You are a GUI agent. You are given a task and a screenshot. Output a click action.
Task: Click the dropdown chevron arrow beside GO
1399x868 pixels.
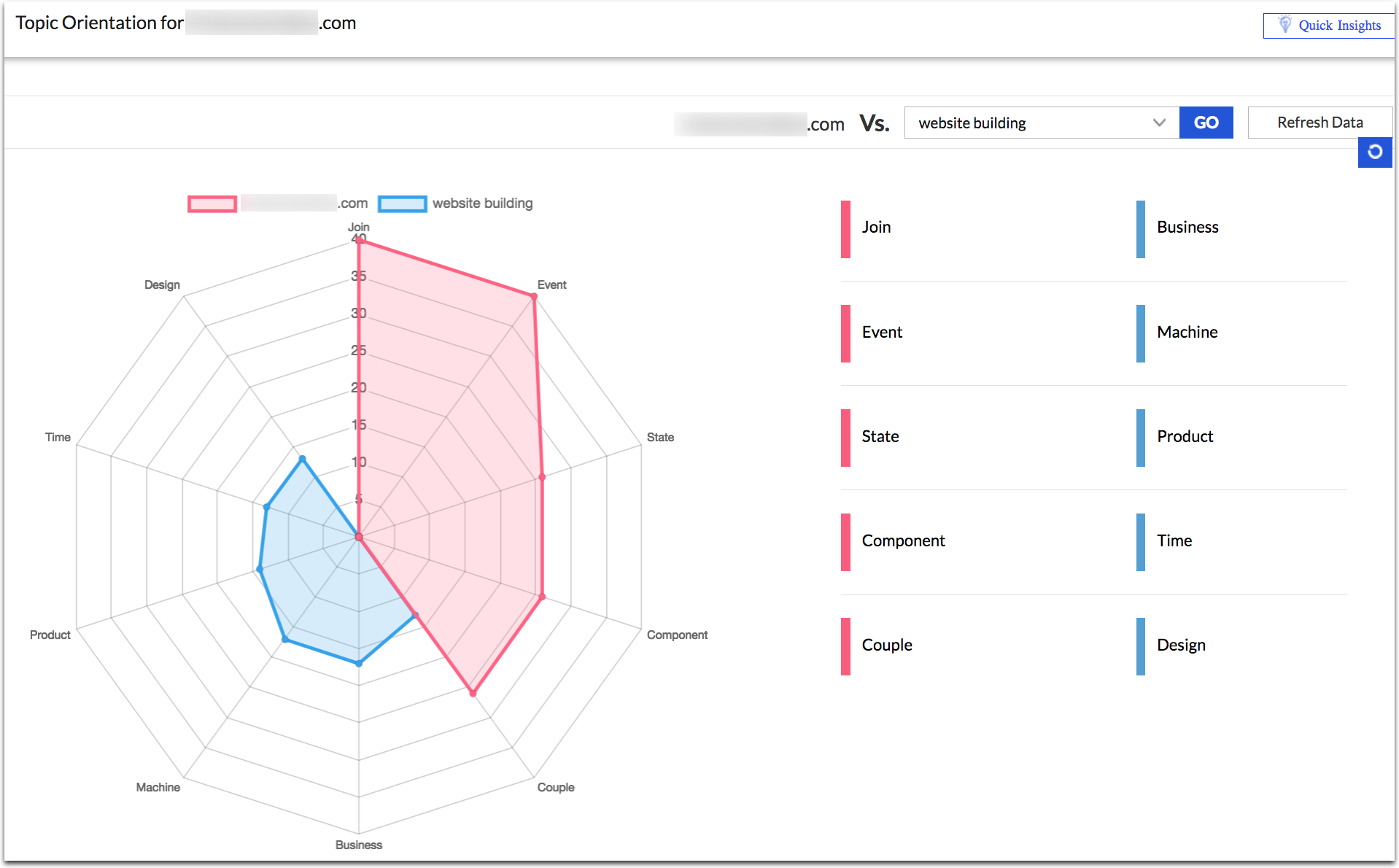pos(1159,123)
